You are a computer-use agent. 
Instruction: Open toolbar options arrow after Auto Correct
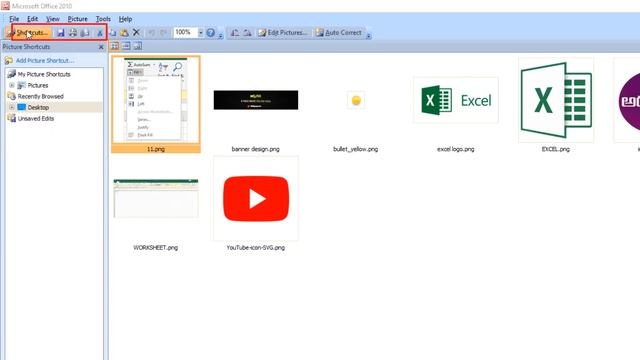[x=368, y=35]
